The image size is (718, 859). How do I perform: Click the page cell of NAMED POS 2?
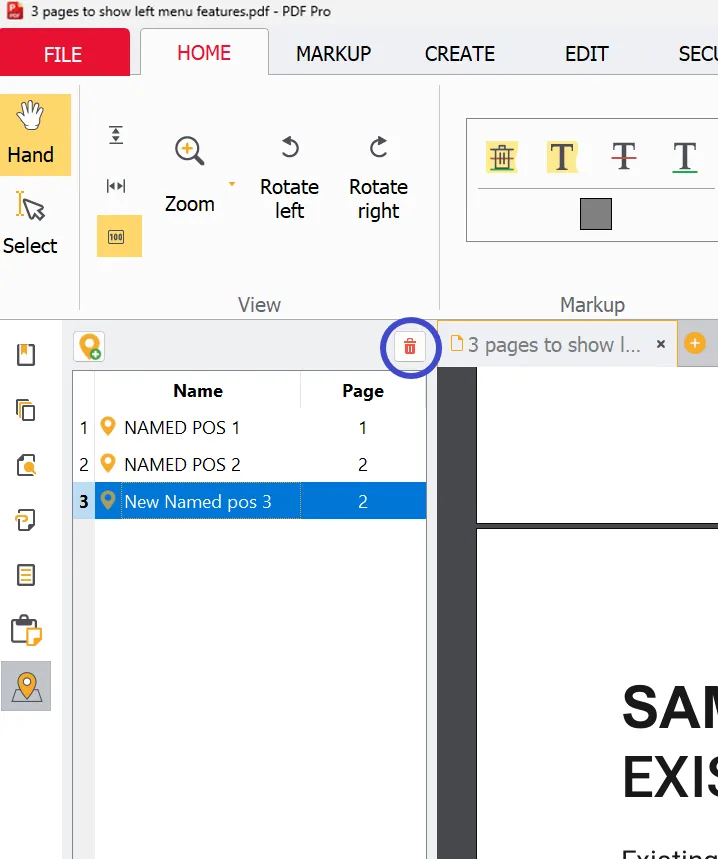click(x=363, y=464)
